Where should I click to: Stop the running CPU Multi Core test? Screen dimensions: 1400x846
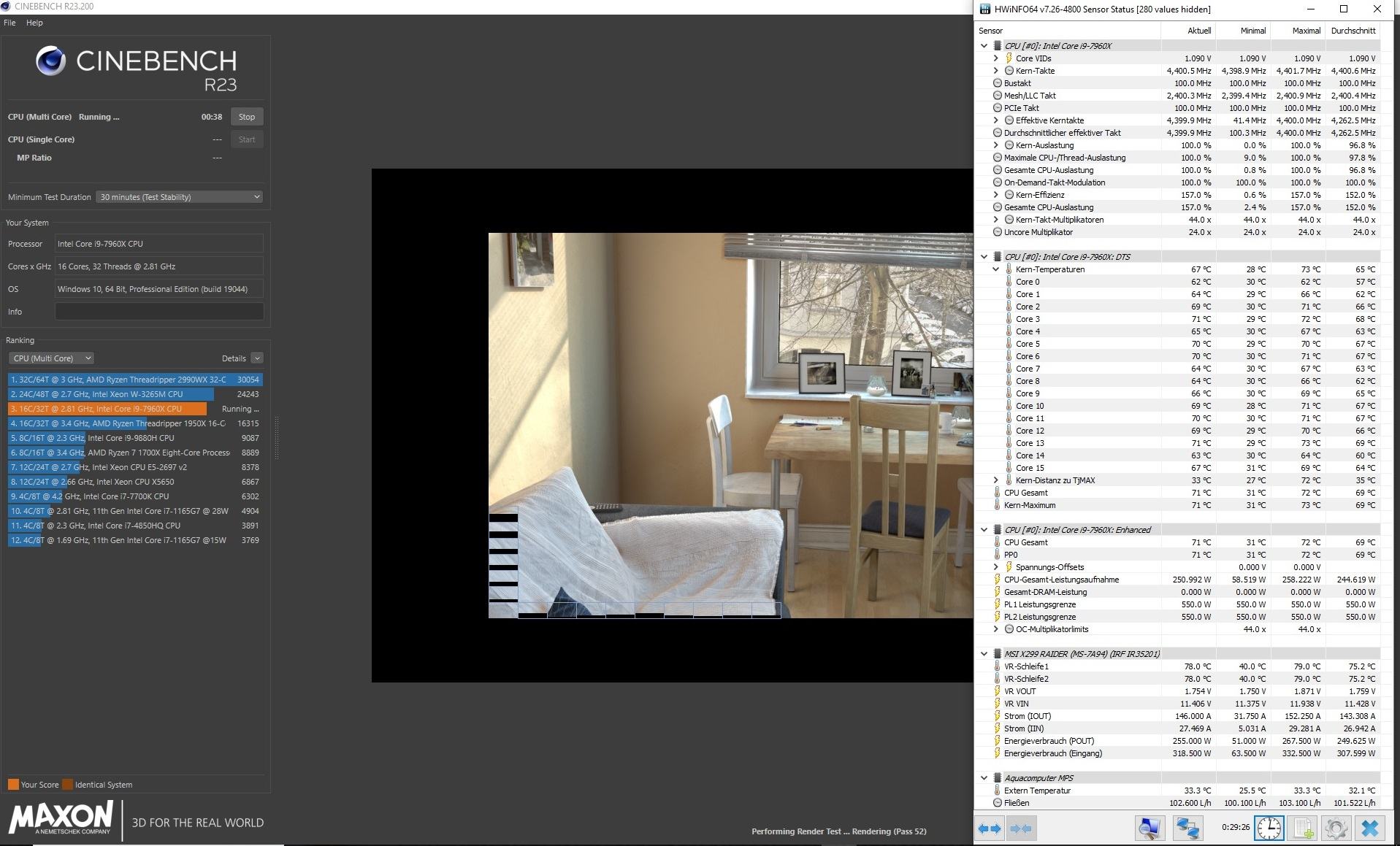point(247,117)
